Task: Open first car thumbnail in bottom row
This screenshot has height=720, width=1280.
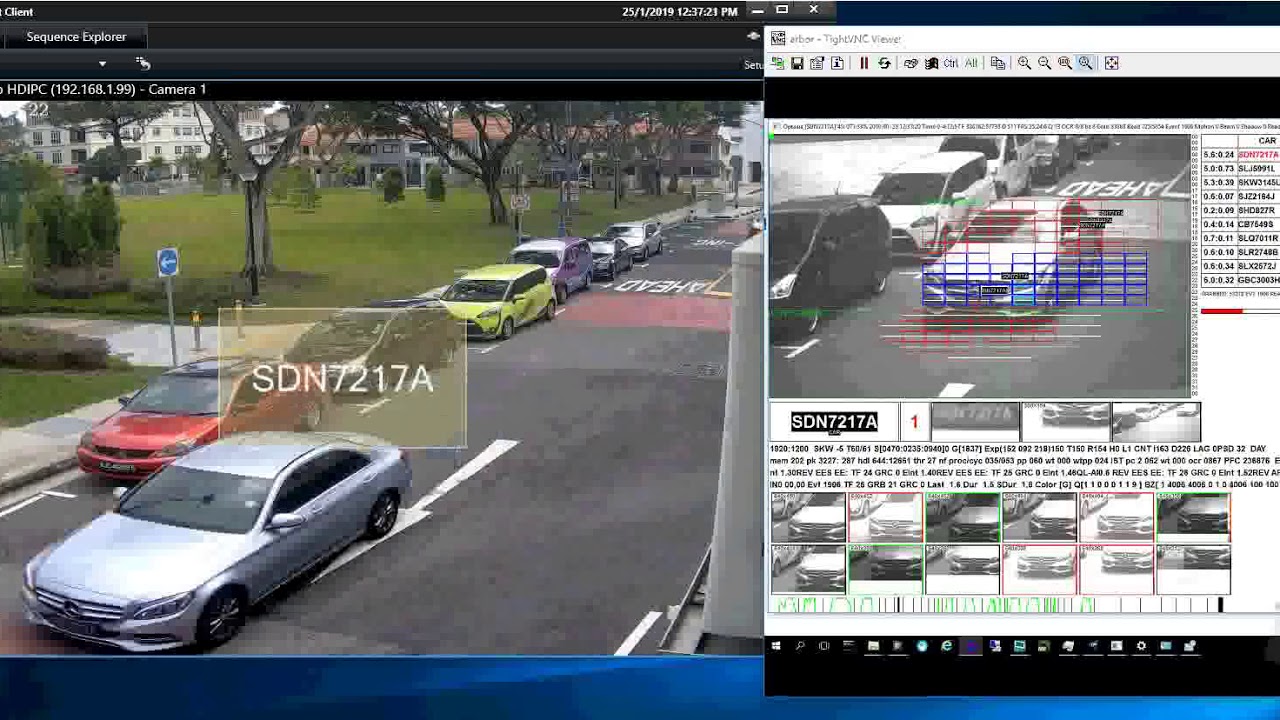Action: (x=809, y=569)
